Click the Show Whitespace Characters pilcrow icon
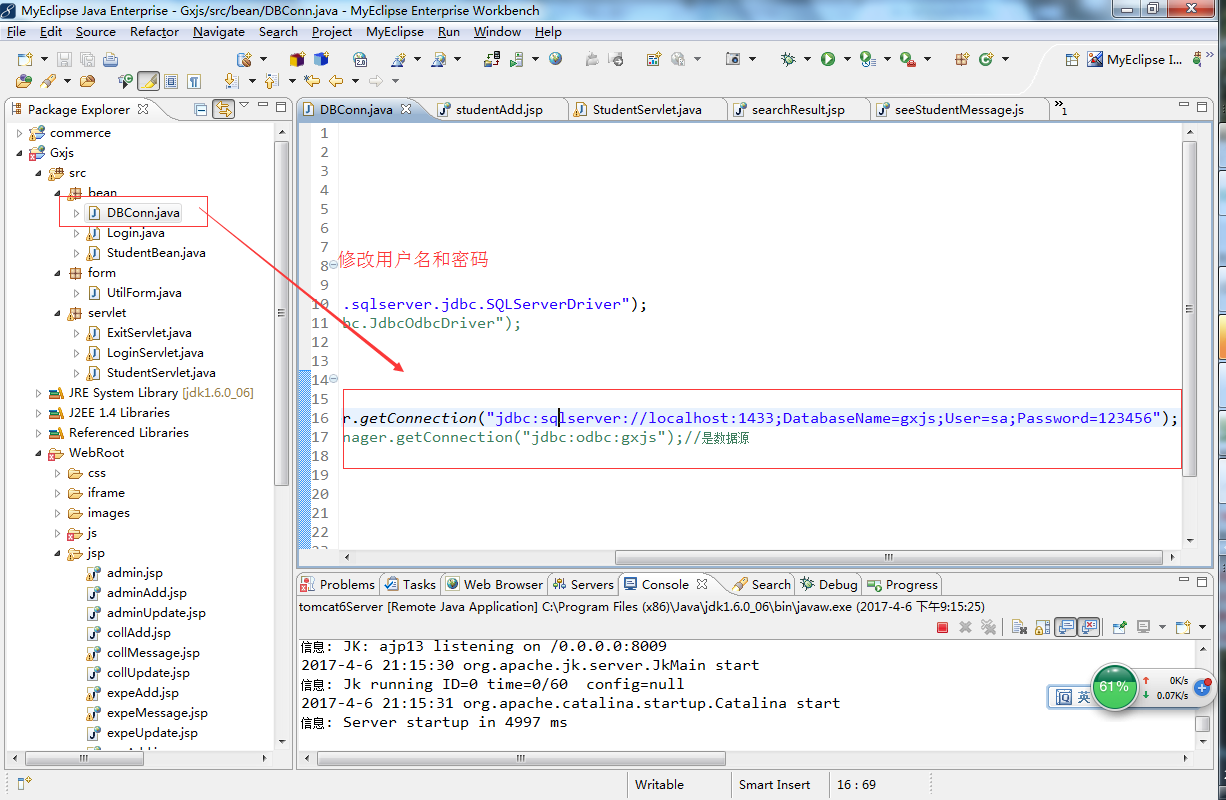 point(194,81)
